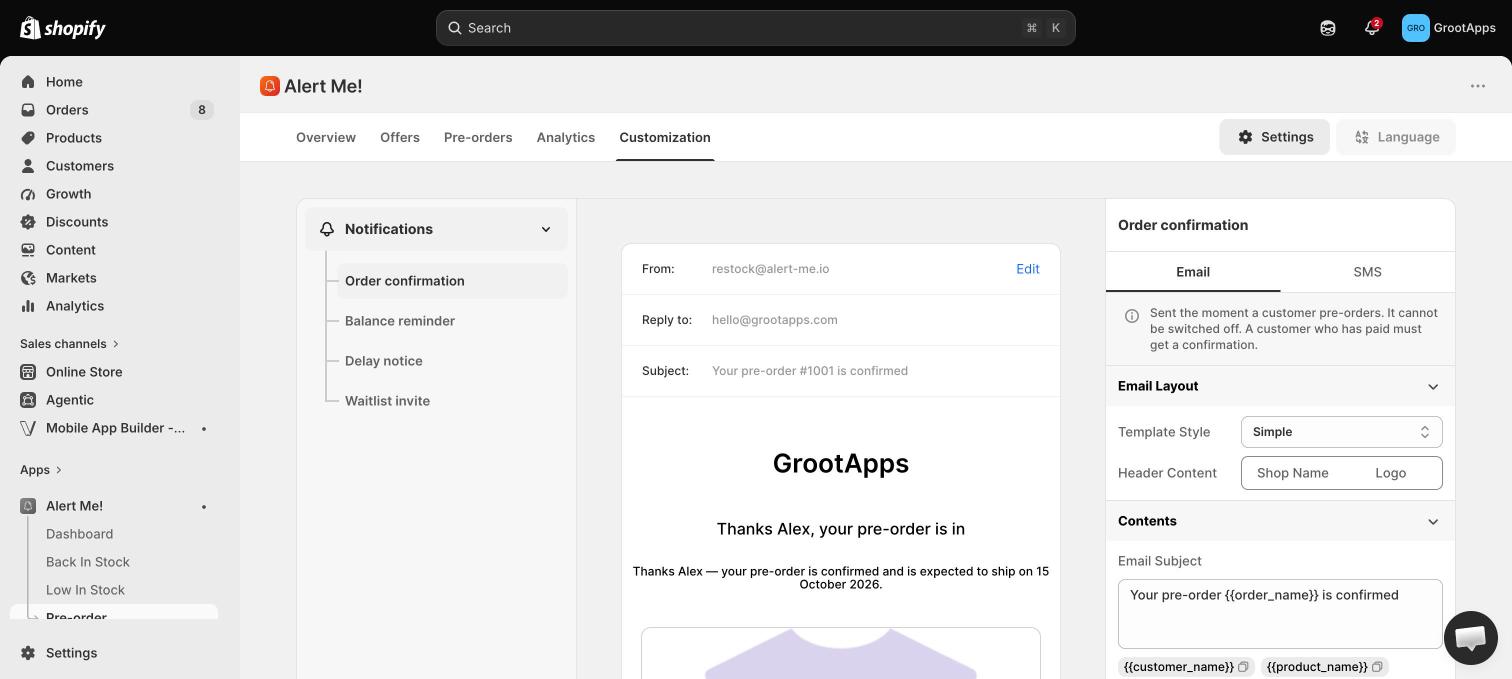
Task: Switch to the Overview tab
Action: 326,137
